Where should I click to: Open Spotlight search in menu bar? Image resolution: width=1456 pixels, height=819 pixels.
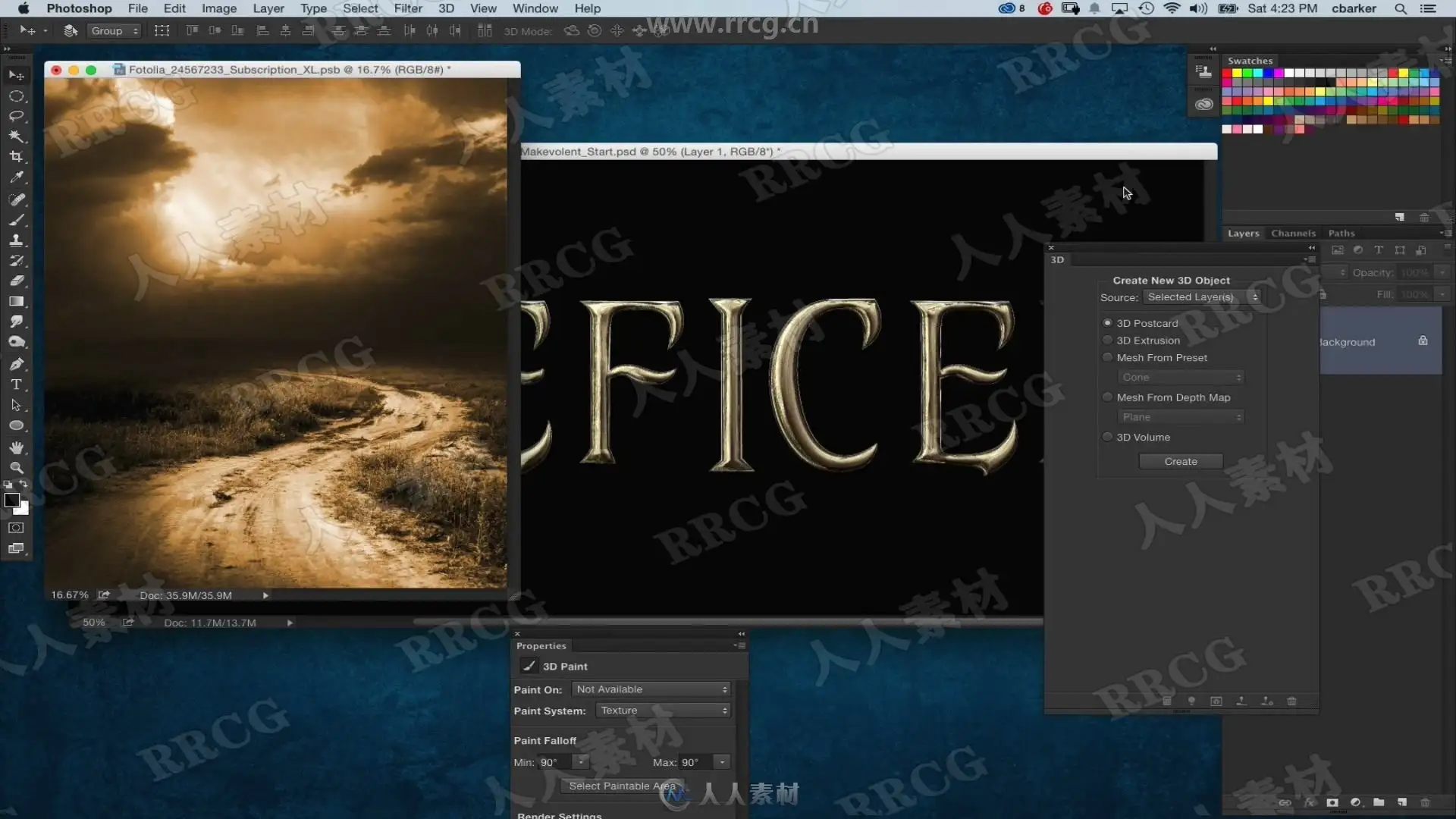pyautogui.click(x=1400, y=8)
